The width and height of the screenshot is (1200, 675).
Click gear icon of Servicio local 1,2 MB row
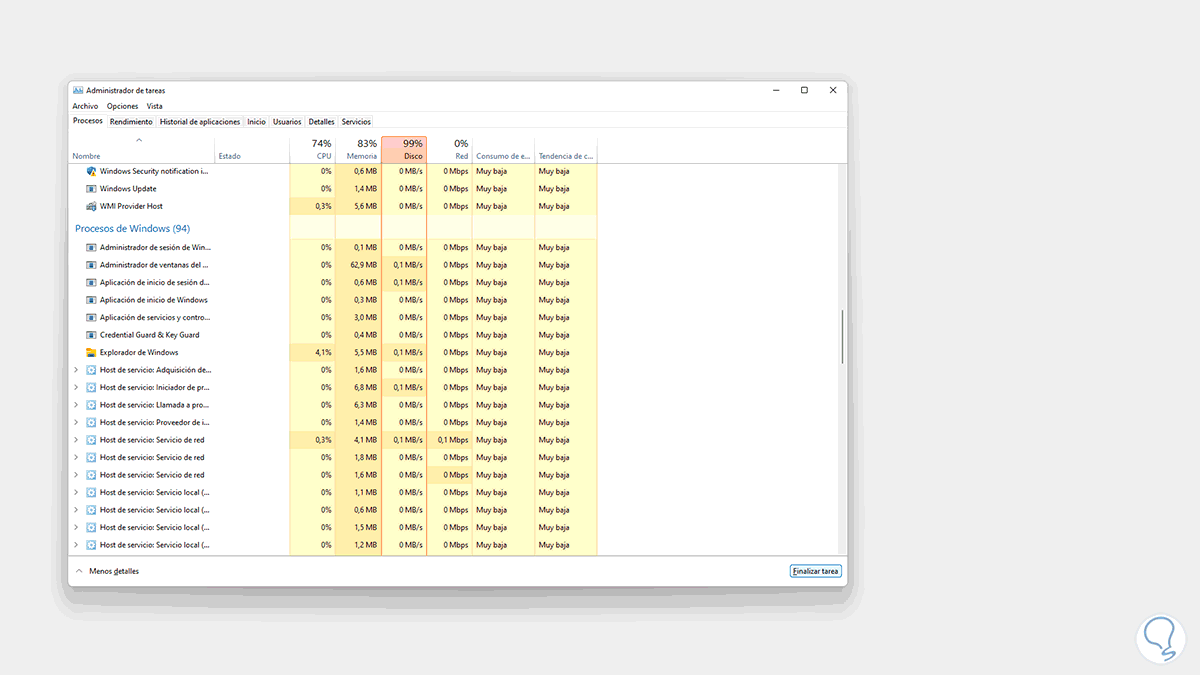(91, 545)
